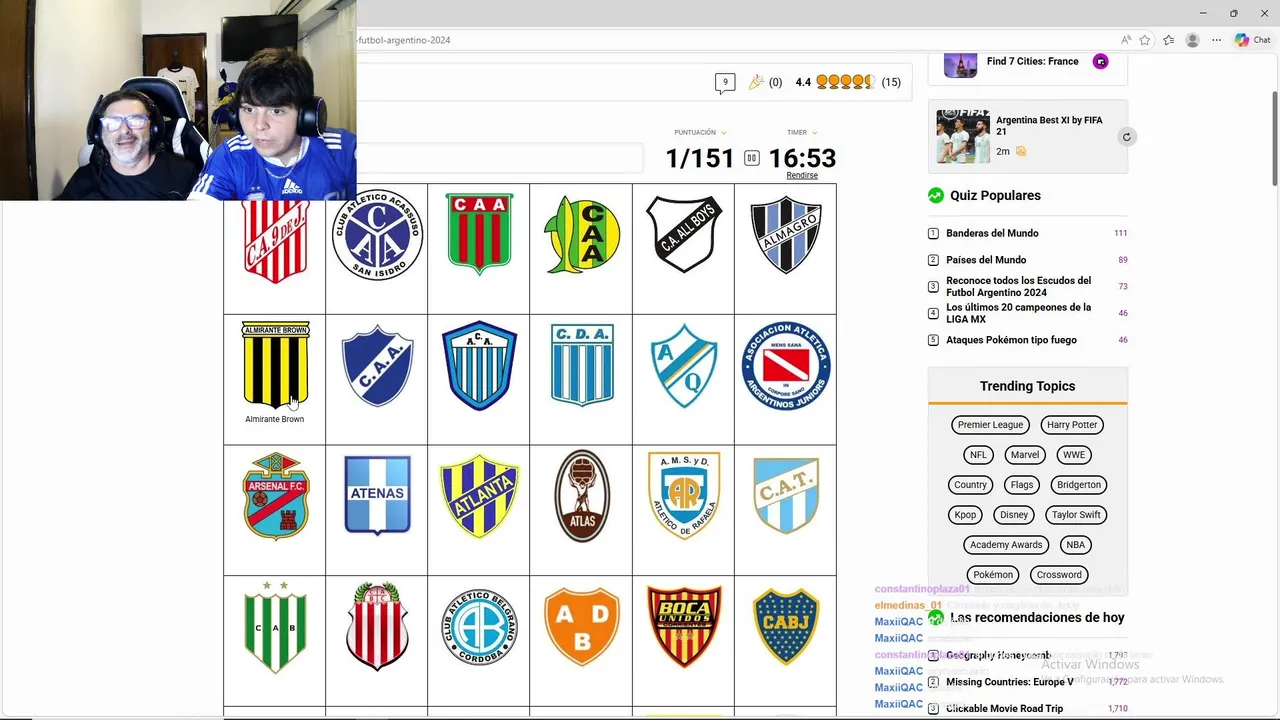Select the yellow-green CAA shark crest
Viewport: 1280px width, 720px height.
tap(582, 234)
